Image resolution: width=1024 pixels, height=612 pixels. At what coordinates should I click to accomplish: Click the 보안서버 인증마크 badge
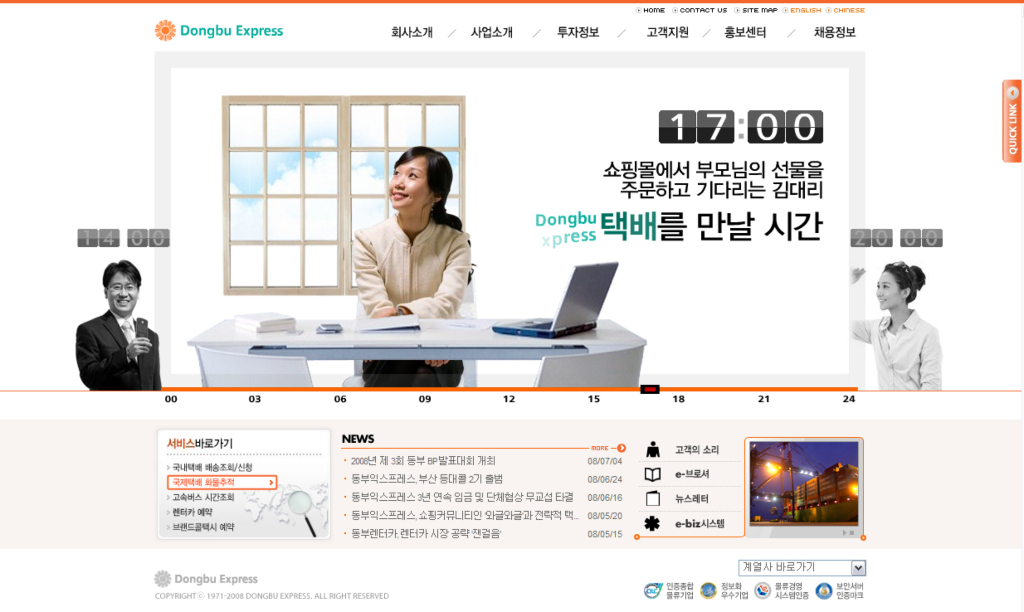coord(840,590)
